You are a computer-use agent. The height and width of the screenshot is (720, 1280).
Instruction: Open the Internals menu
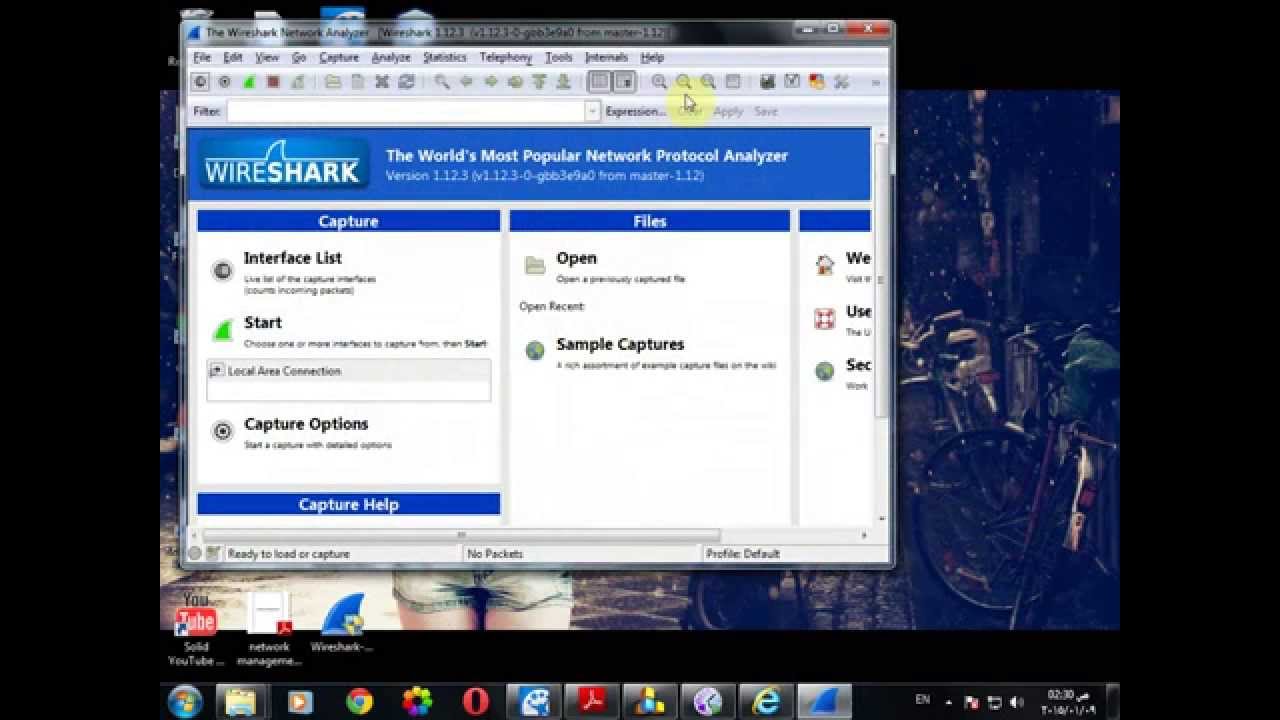tap(606, 58)
